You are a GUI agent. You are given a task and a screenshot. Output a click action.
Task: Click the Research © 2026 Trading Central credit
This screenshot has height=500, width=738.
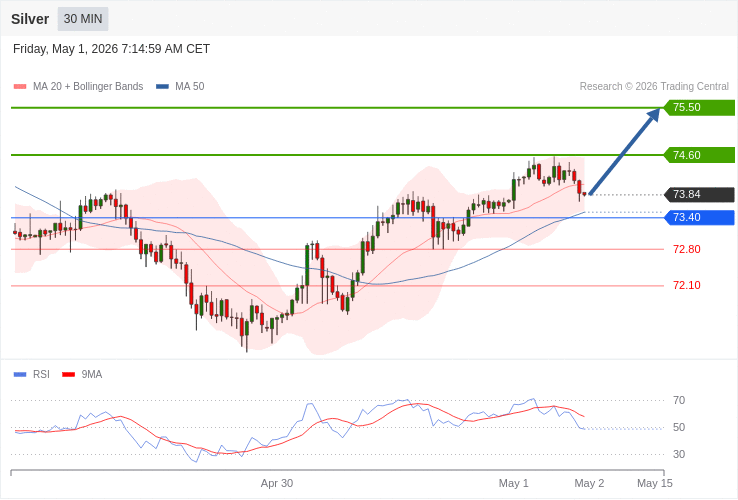click(654, 86)
